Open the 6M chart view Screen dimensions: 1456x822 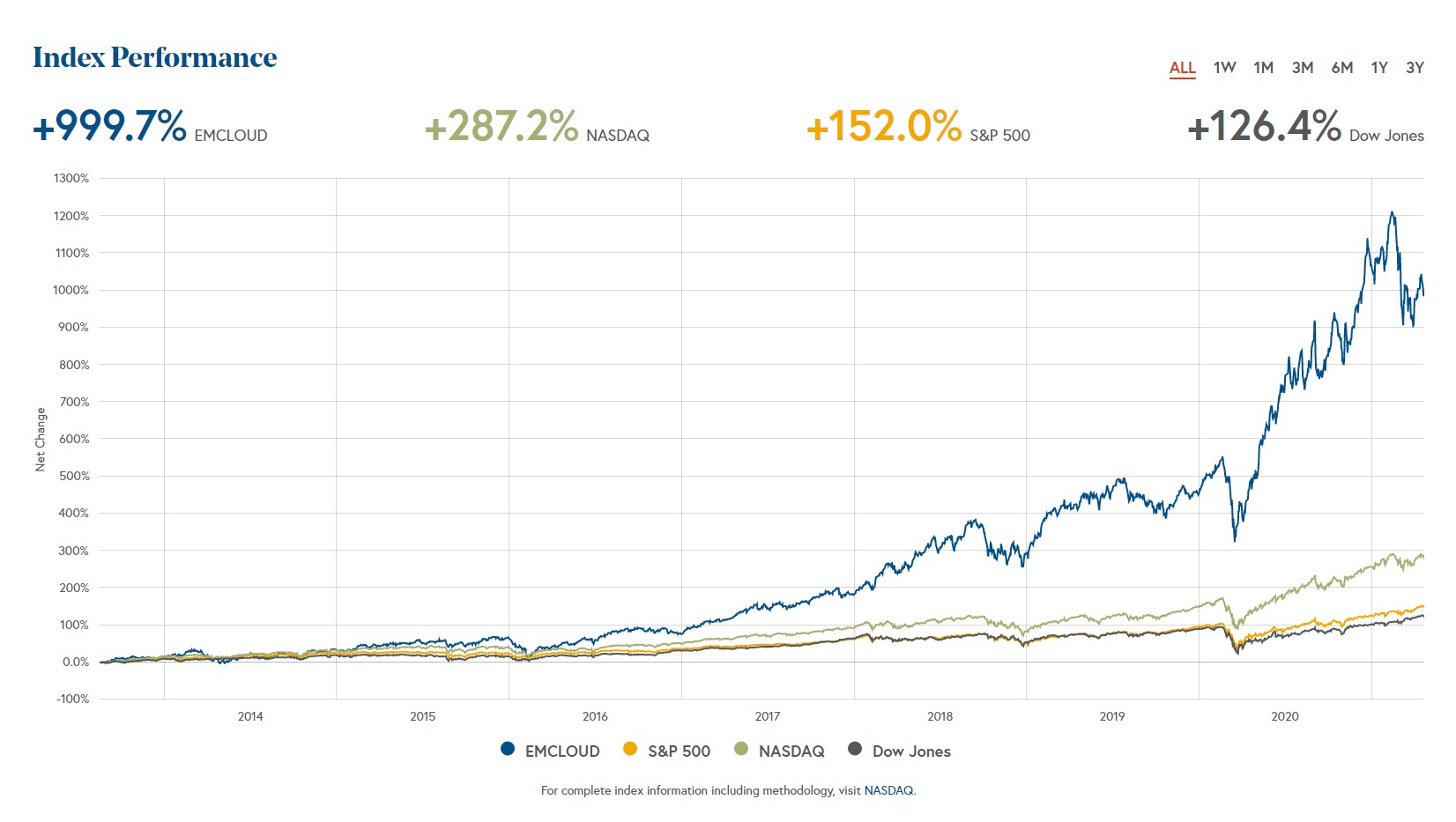(x=1341, y=67)
